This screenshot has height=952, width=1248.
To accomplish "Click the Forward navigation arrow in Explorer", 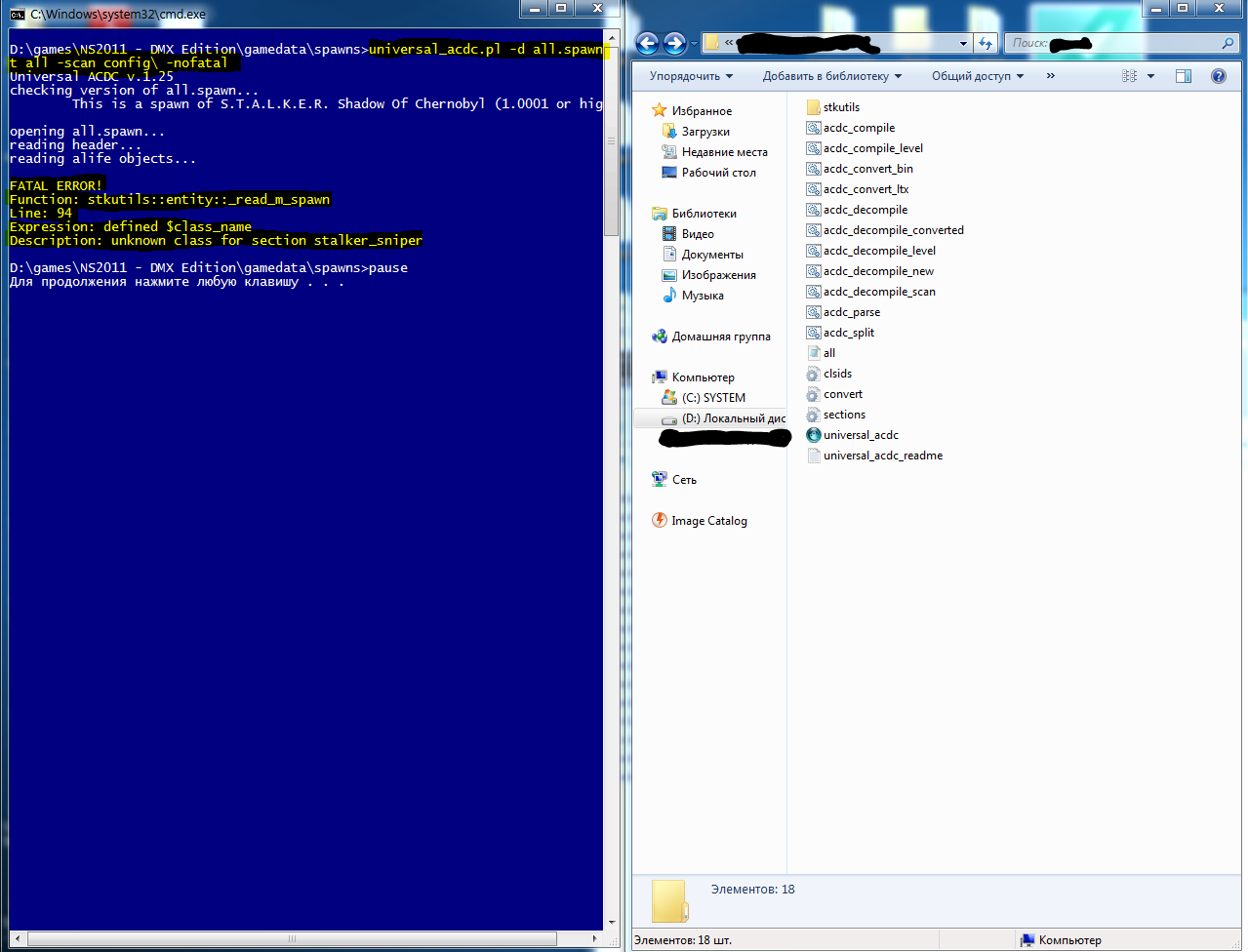I will 674,44.
